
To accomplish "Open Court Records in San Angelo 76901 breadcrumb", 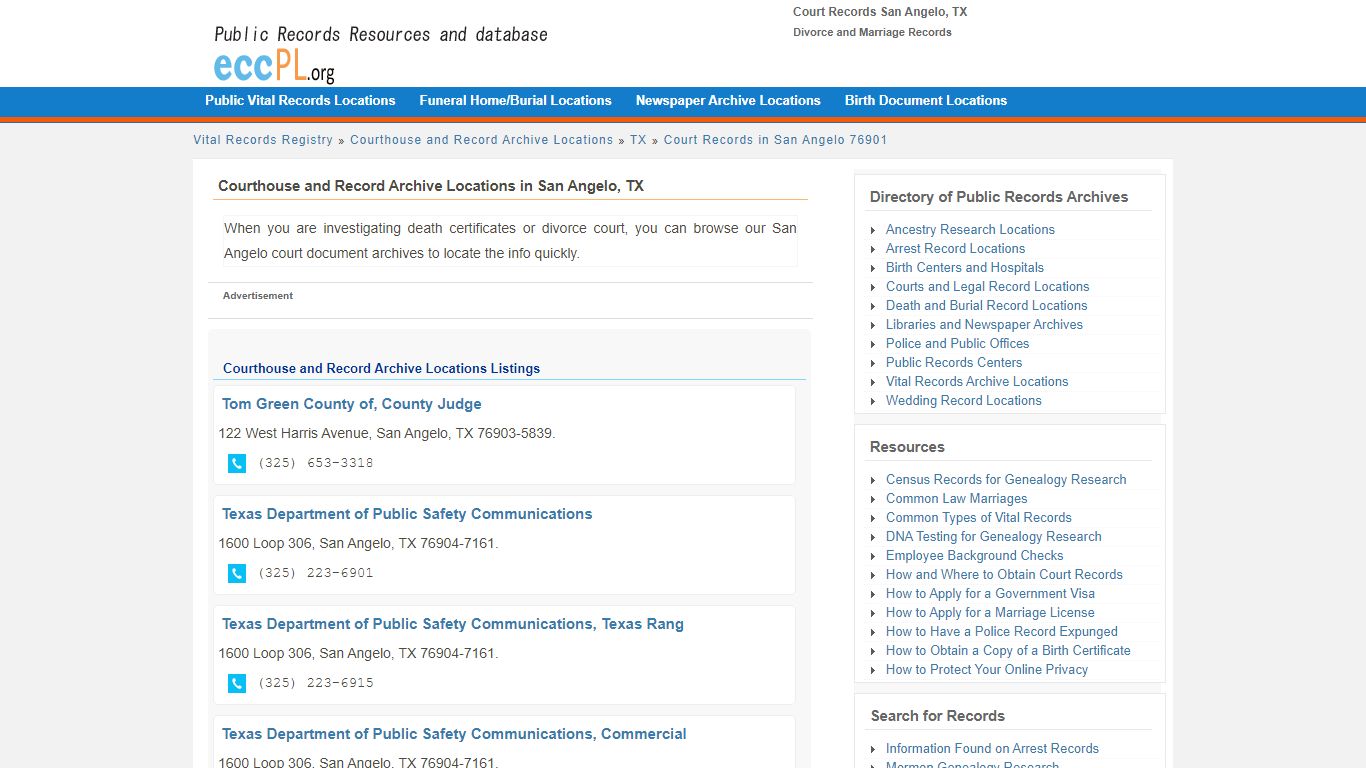I will point(775,140).
